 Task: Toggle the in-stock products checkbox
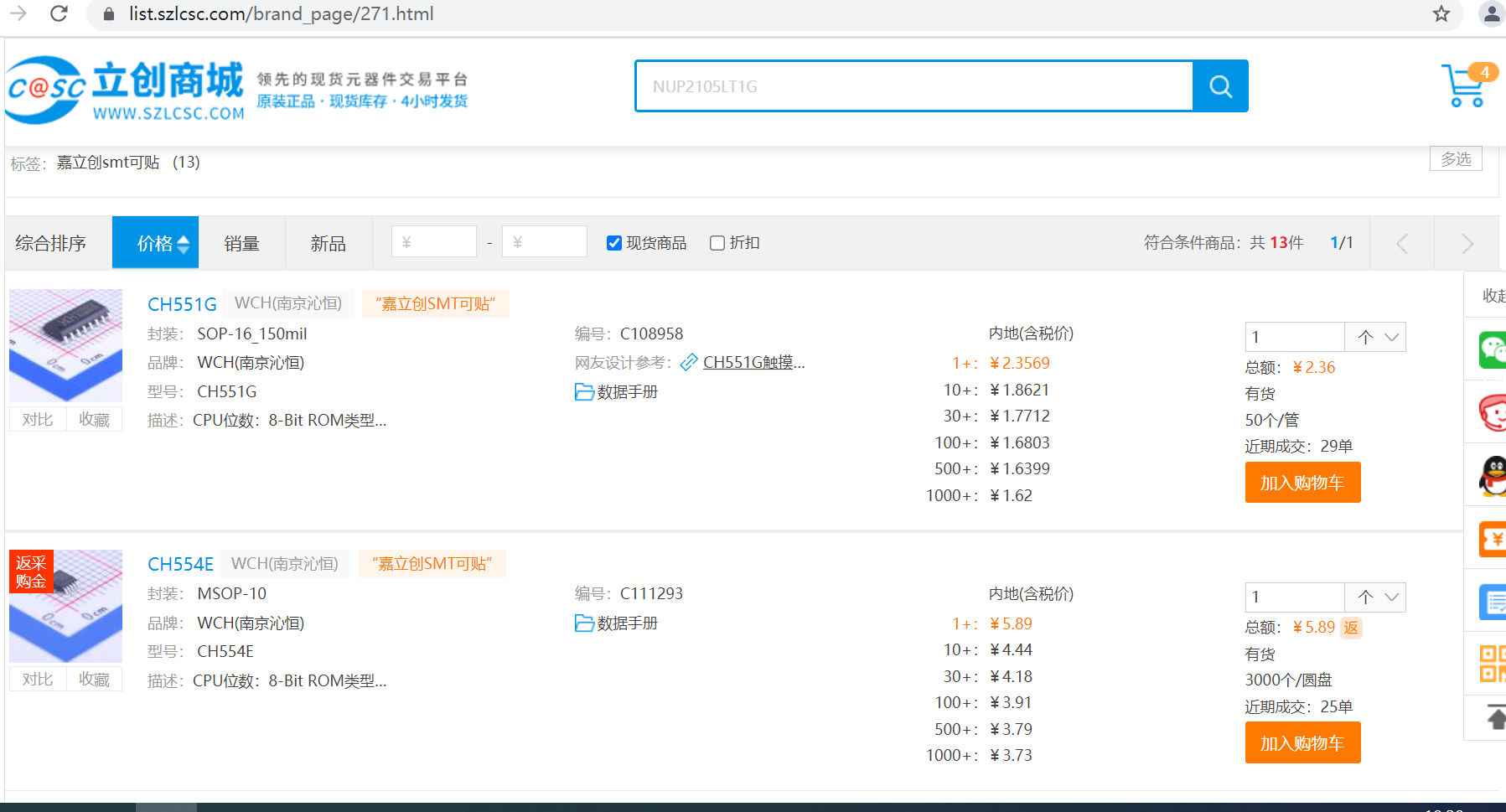pos(614,243)
